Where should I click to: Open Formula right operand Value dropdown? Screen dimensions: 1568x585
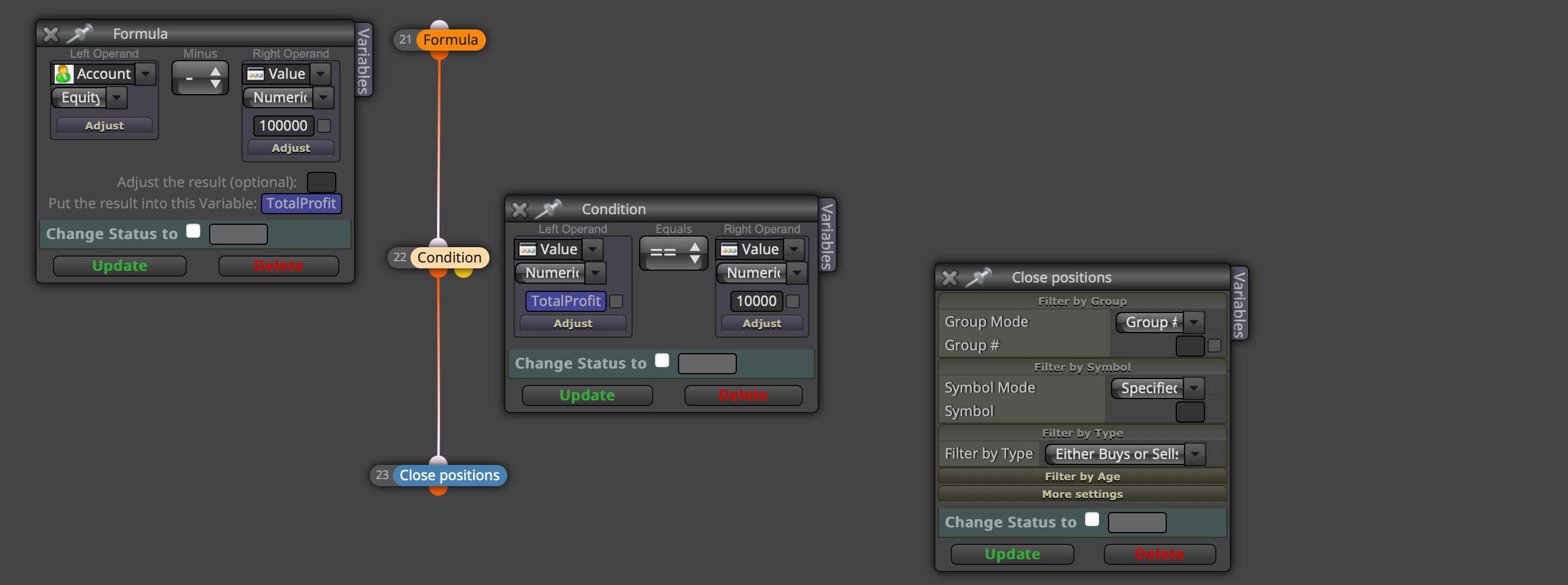click(321, 74)
